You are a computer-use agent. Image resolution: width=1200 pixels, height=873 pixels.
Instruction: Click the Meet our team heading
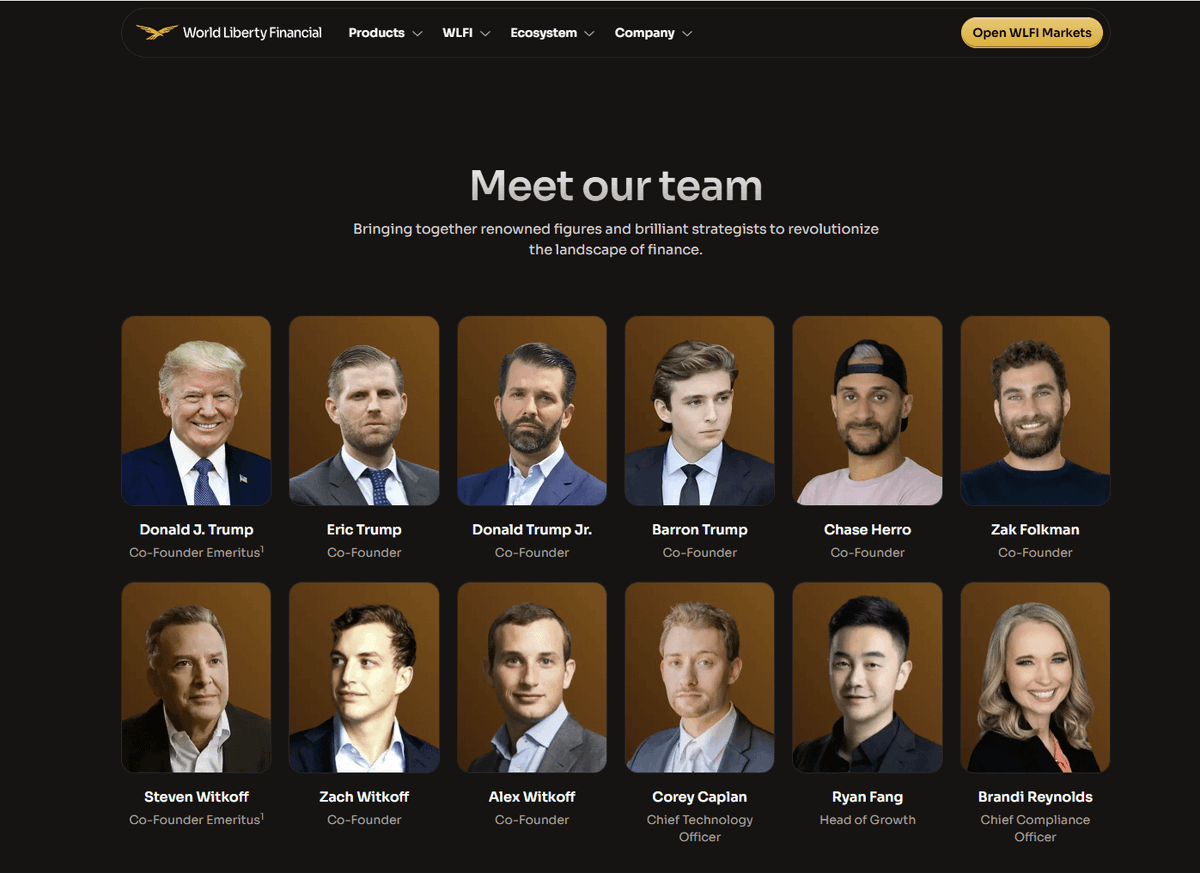[x=616, y=186]
